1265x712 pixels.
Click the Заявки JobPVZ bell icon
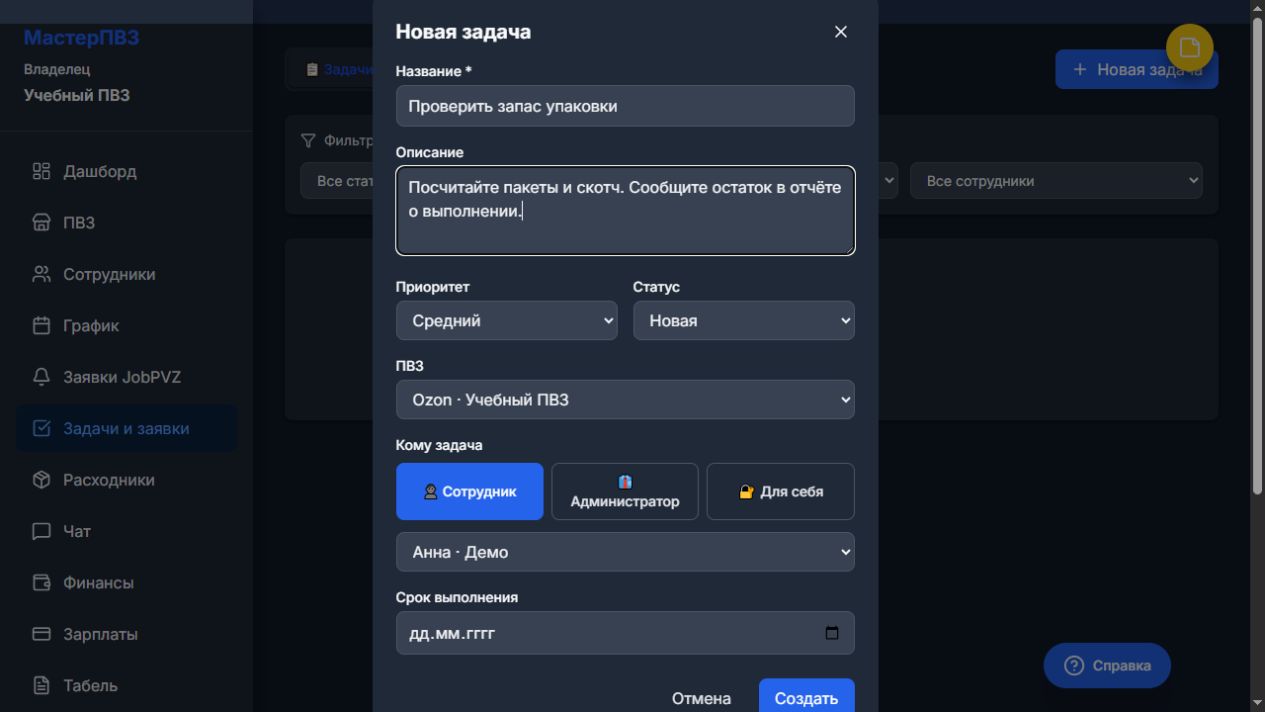click(x=41, y=377)
